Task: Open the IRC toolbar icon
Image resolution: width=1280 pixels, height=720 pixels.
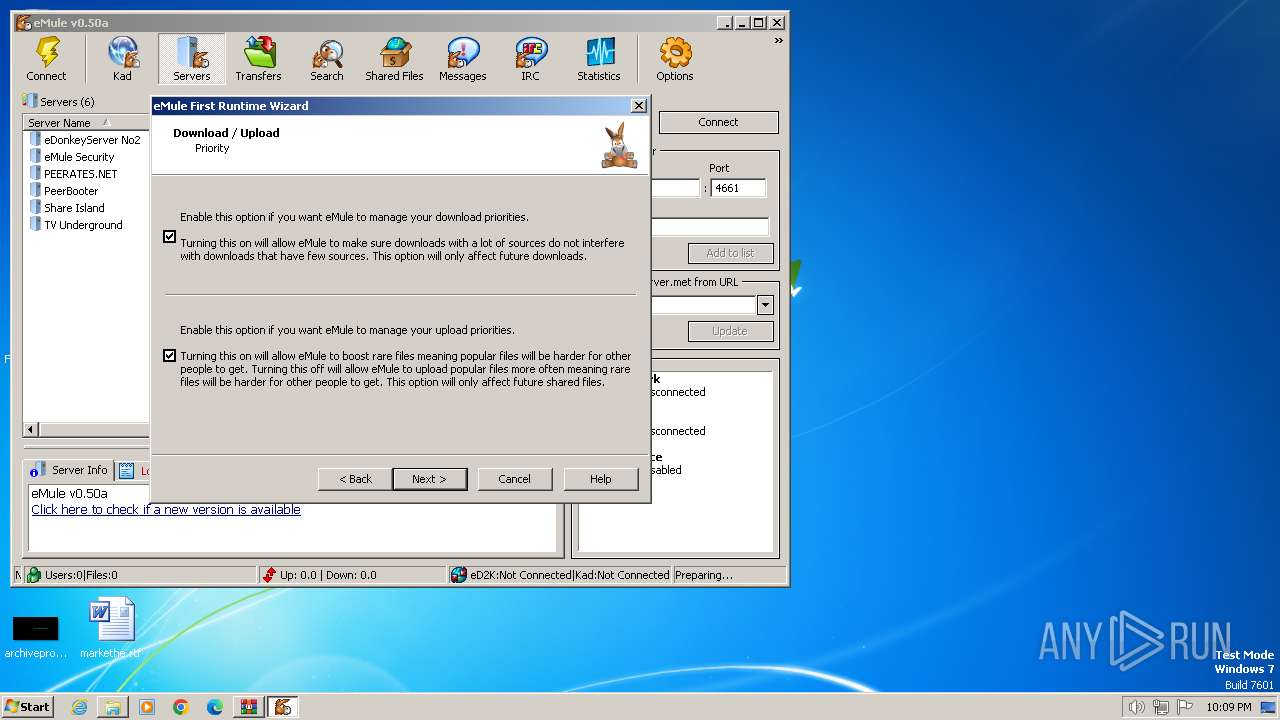Action: pos(531,59)
